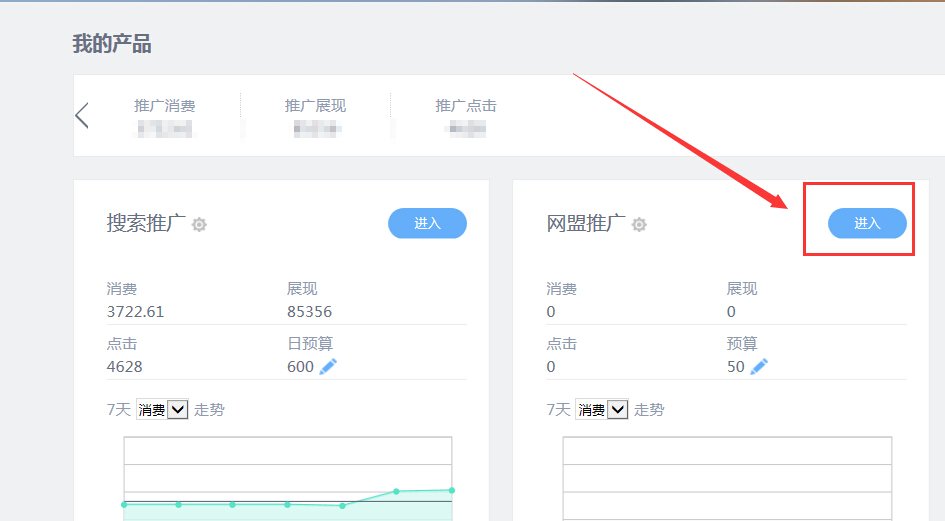
Task: Edit 预算 50 with pencil icon
Action: 759,366
